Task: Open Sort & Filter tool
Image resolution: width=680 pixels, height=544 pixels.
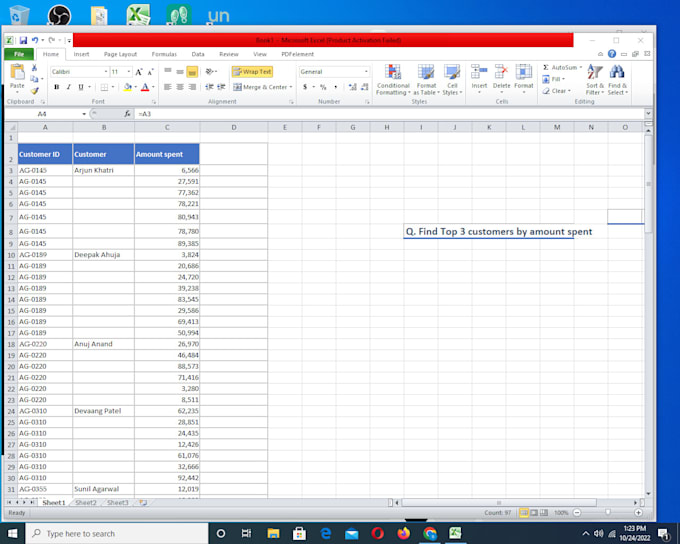Action: (595, 79)
